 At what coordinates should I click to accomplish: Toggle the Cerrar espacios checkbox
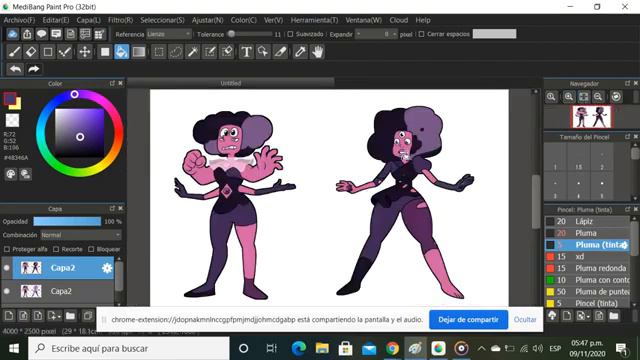[x=422, y=34]
